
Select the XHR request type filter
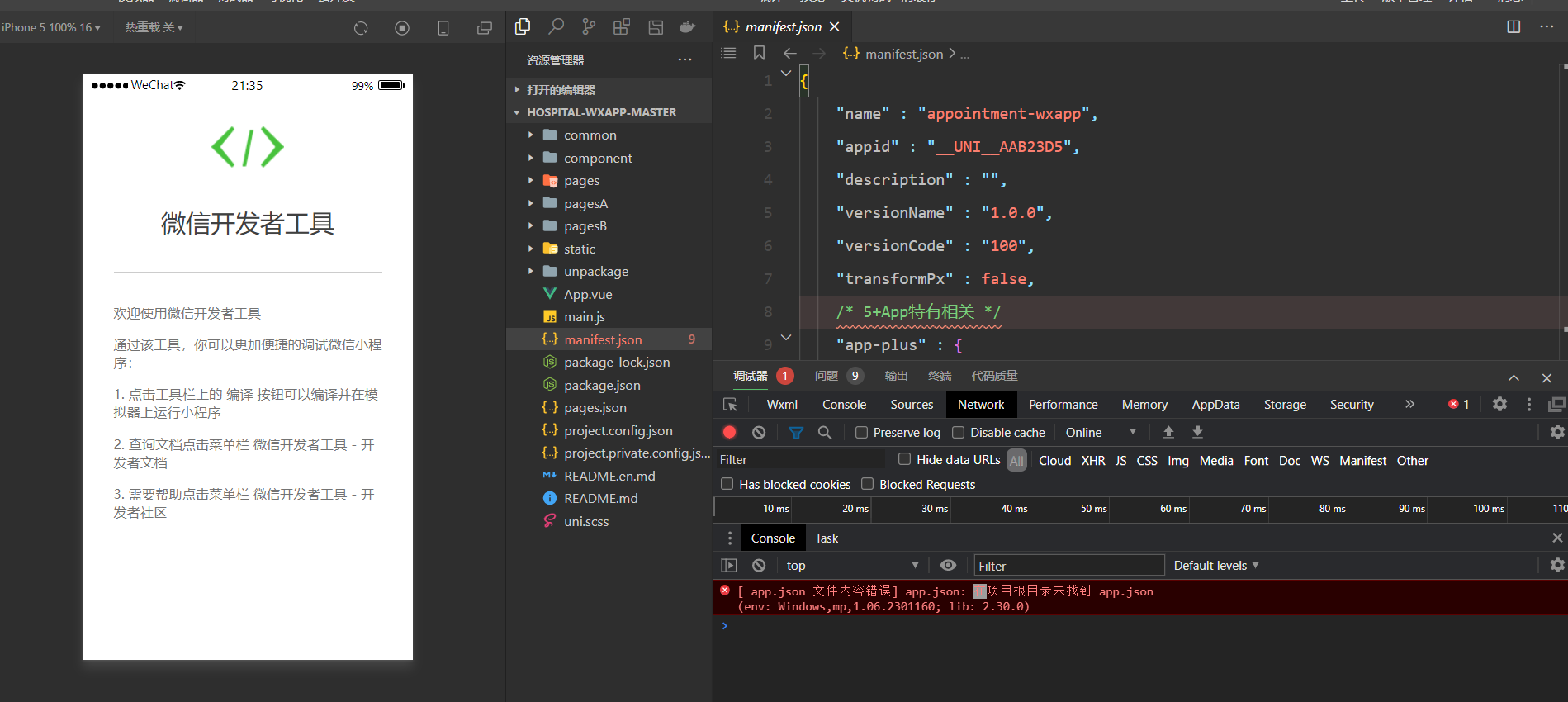click(1093, 461)
